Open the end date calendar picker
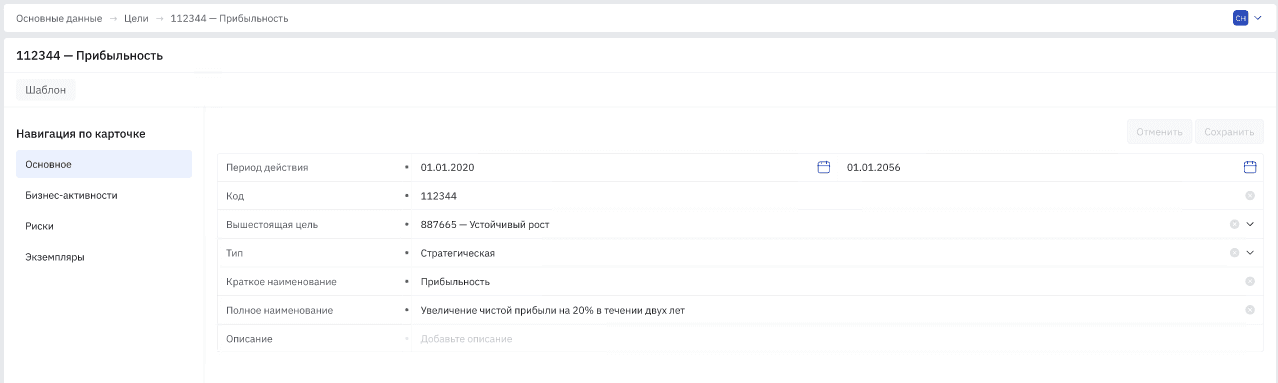 [x=1249, y=167]
